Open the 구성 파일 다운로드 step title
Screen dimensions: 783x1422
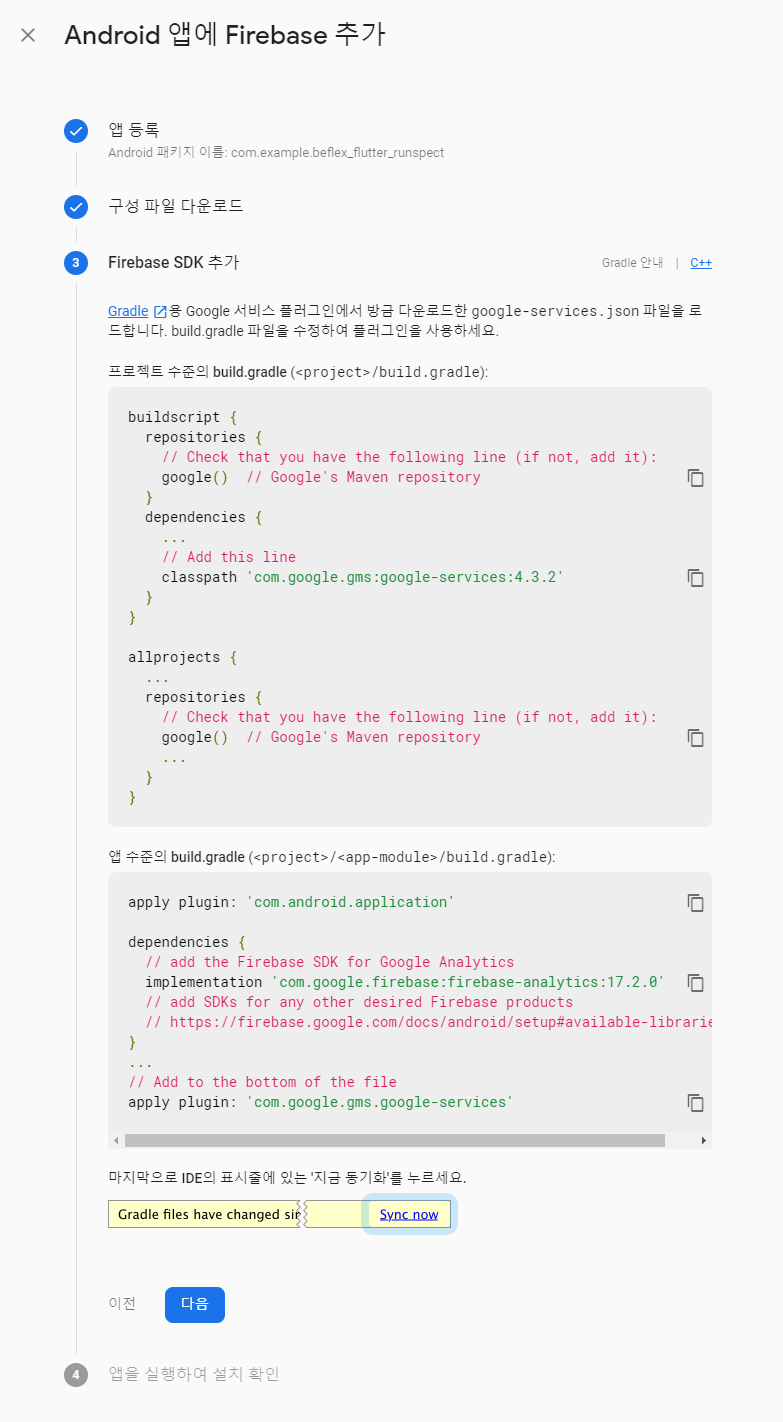tap(176, 206)
